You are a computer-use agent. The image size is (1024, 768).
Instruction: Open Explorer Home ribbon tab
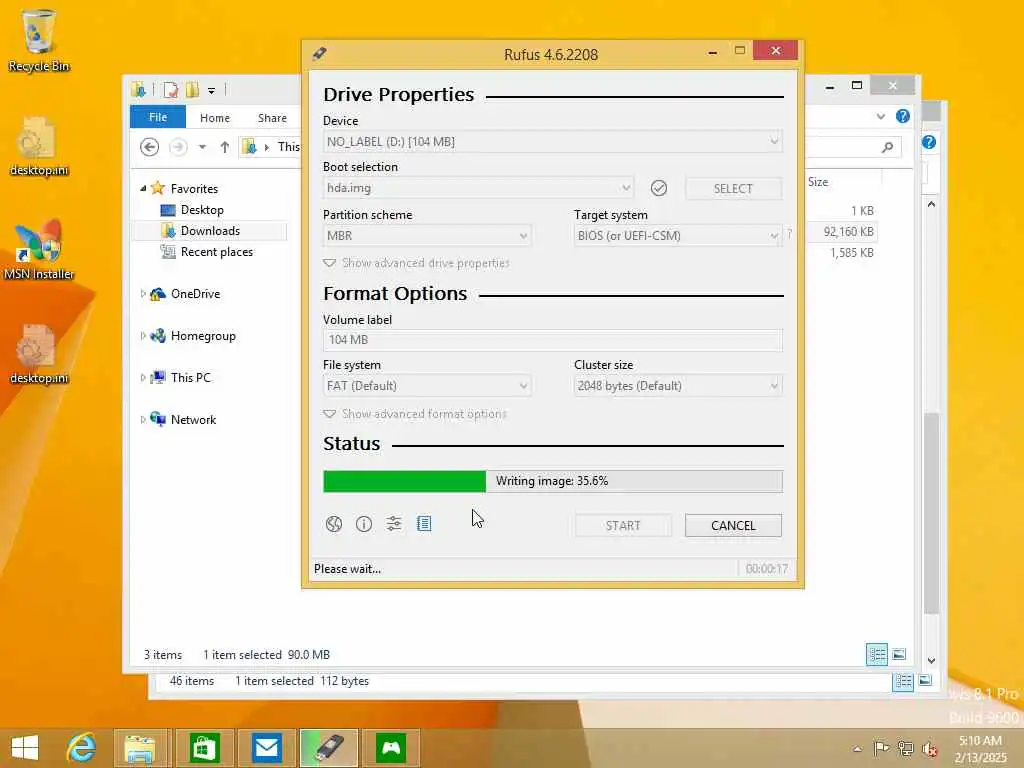pyautogui.click(x=215, y=118)
